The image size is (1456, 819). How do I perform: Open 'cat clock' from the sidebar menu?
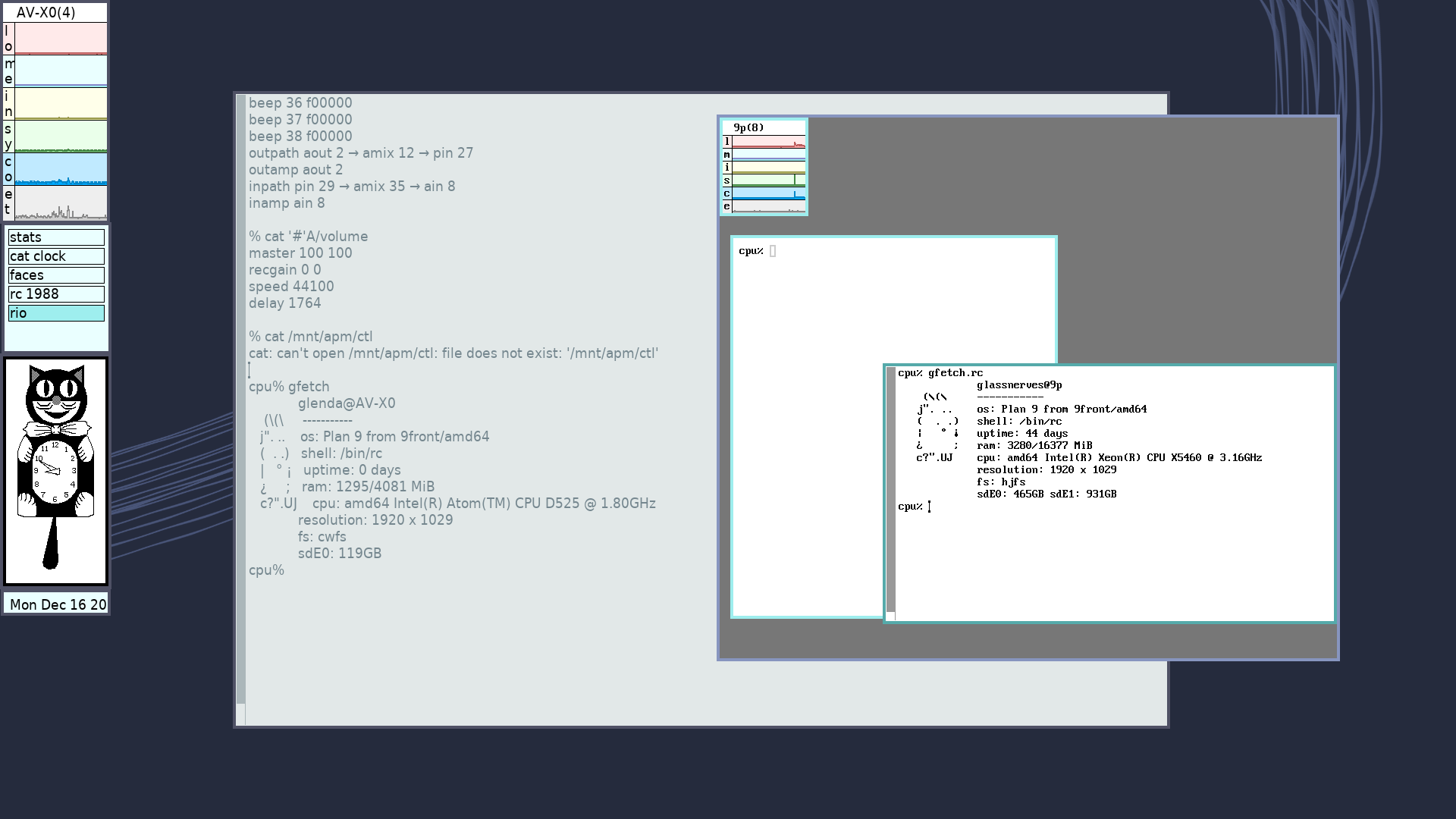[x=55, y=255]
